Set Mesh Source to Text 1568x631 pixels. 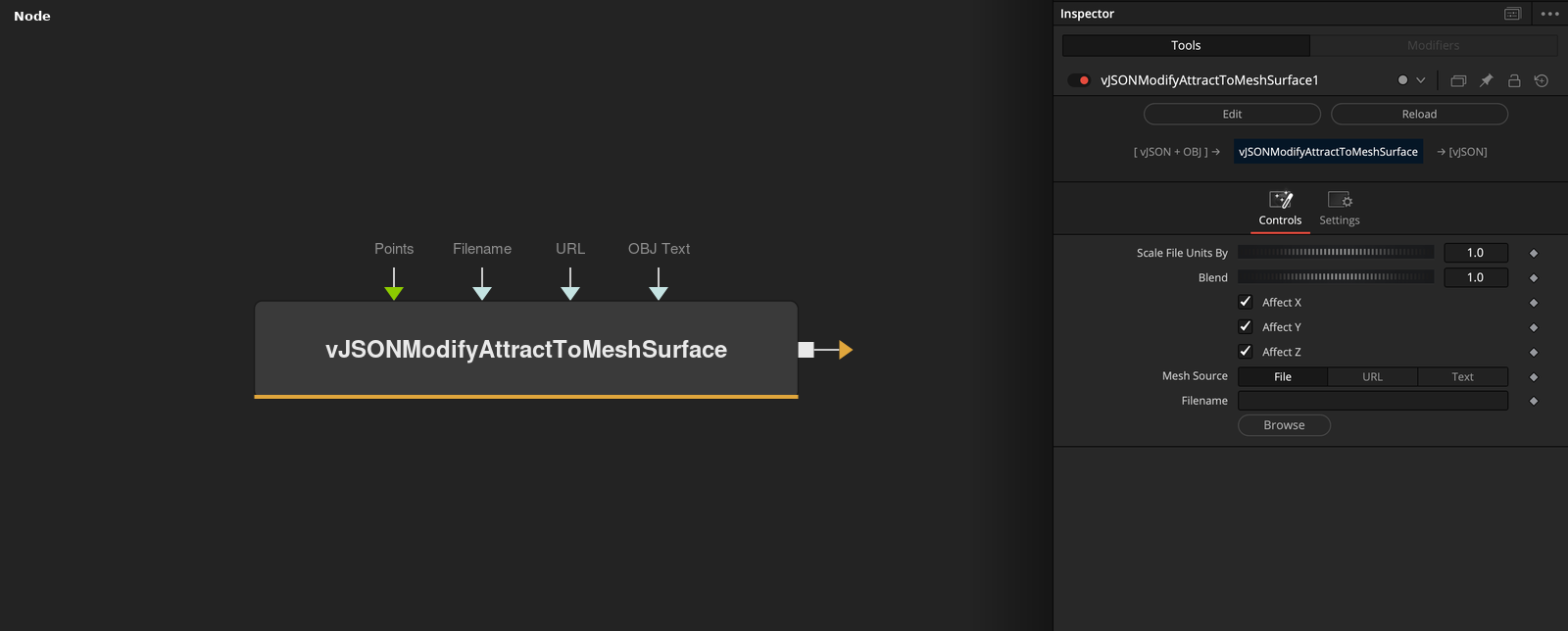coord(1463,377)
